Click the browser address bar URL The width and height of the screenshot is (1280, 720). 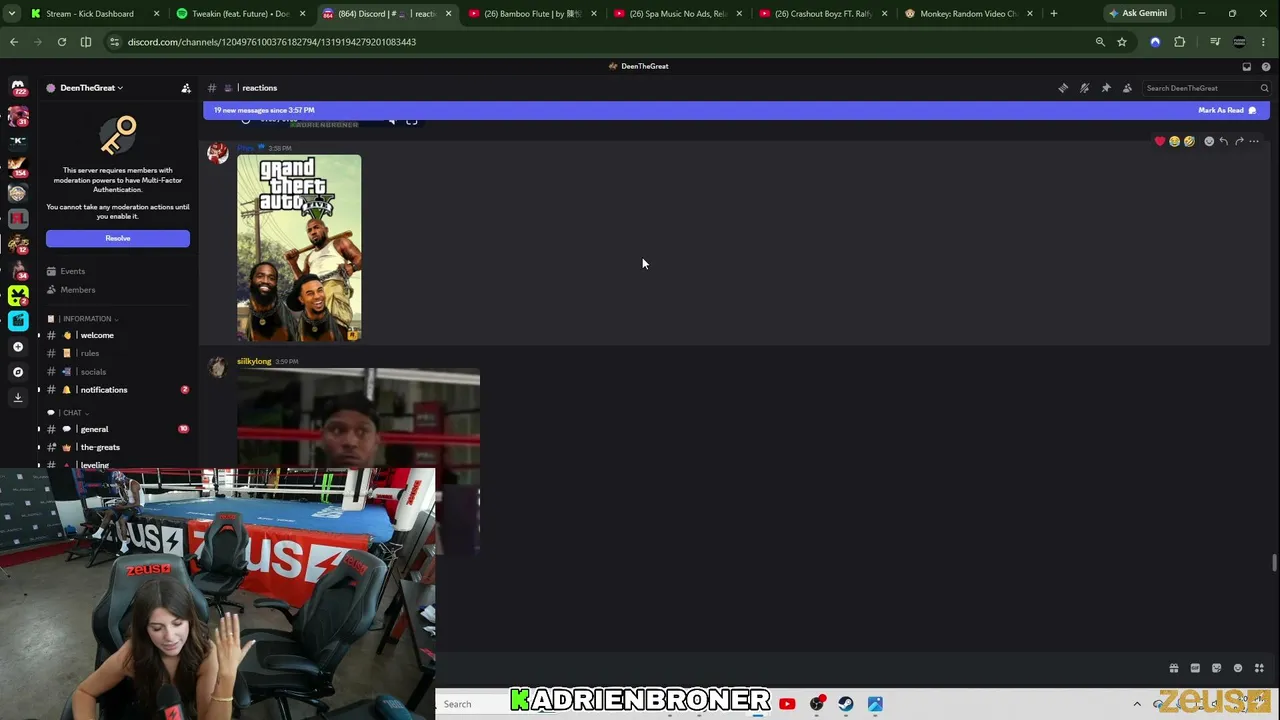coord(271,42)
